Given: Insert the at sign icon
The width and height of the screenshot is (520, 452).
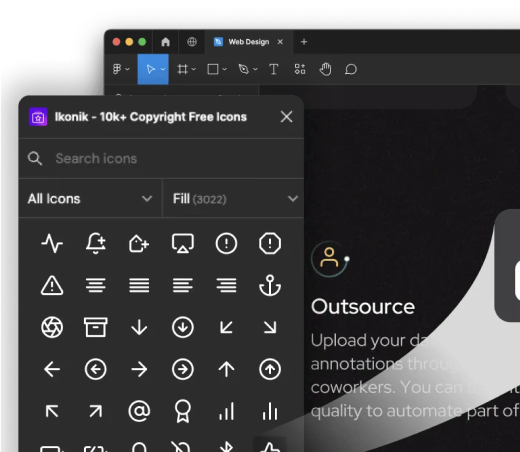Looking at the screenshot, I should click(139, 411).
